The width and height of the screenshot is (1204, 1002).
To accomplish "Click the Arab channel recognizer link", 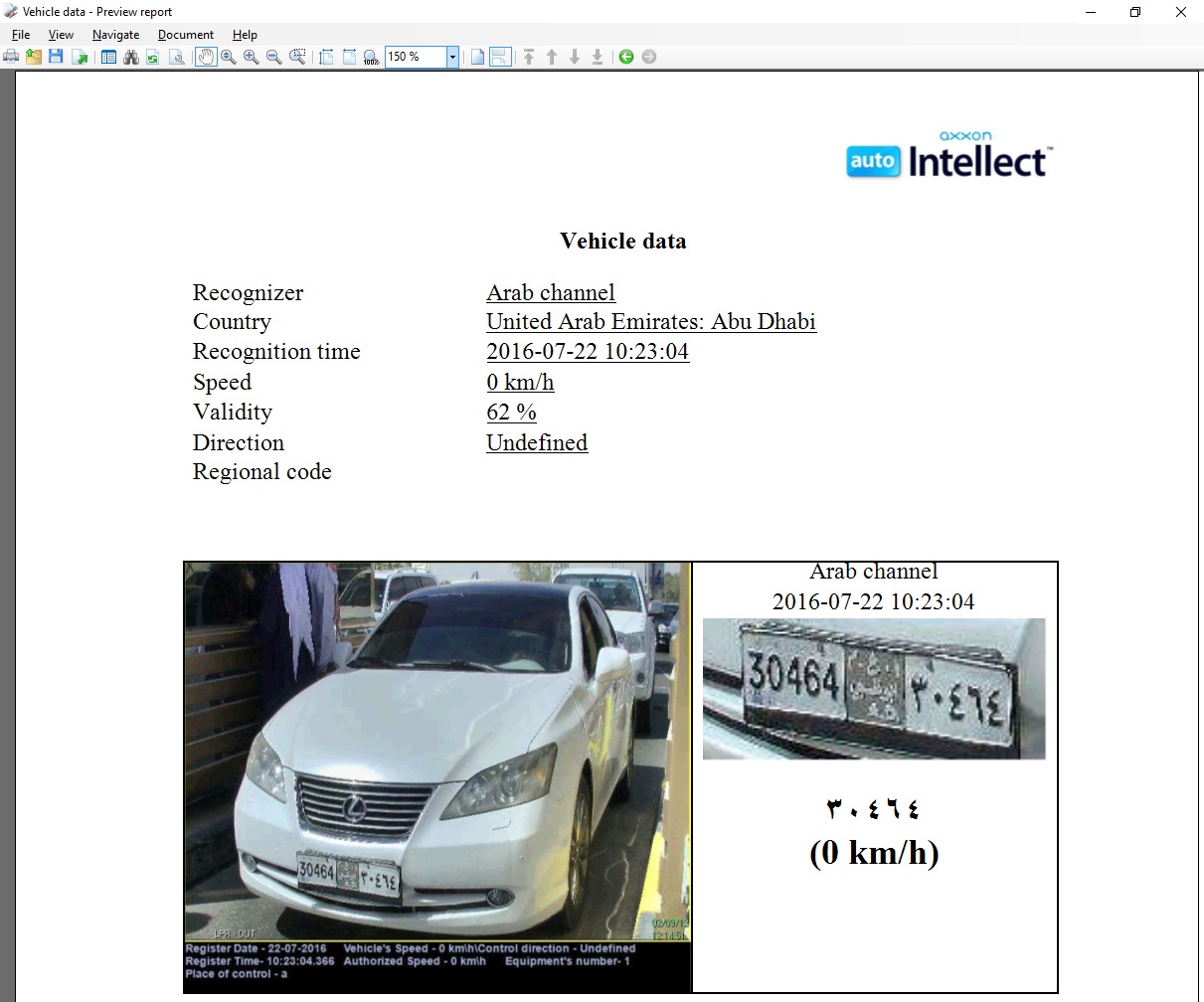I will [x=551, y=292].
